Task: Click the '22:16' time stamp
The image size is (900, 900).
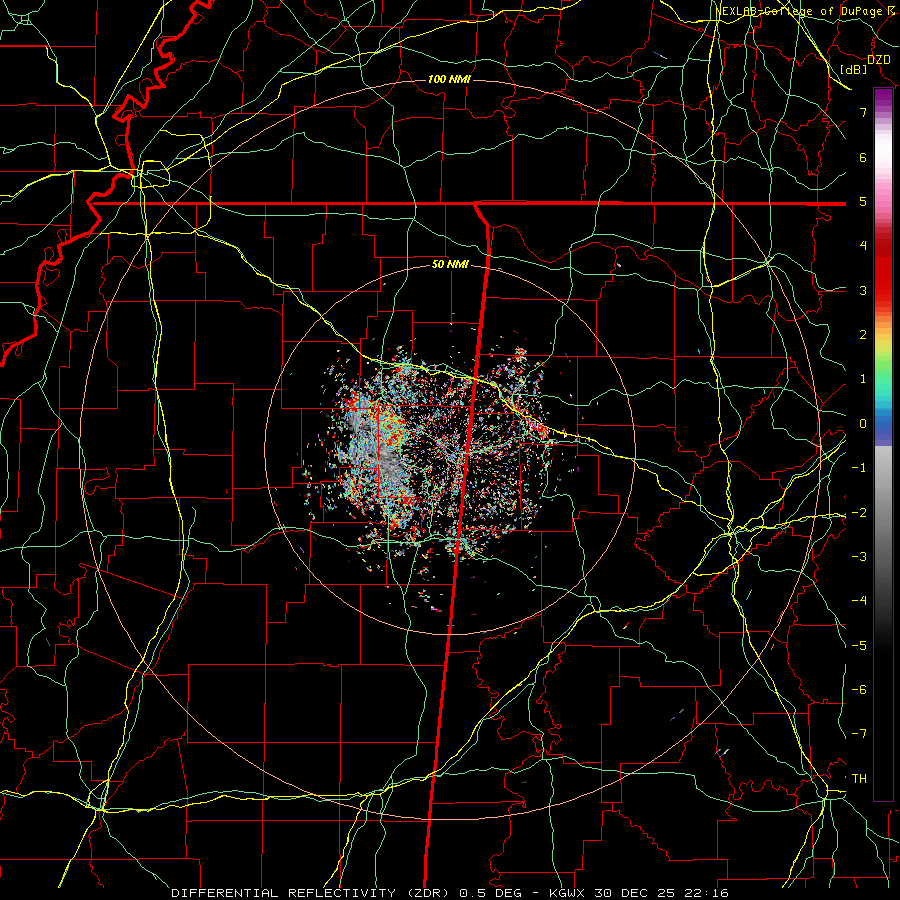Action: (x=709, y=893)
